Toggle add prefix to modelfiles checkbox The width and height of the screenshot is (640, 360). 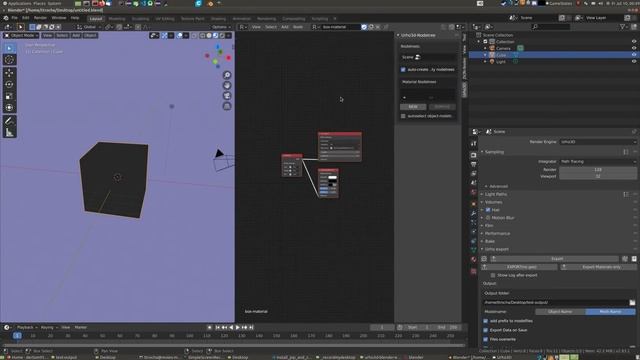point(486,321)
